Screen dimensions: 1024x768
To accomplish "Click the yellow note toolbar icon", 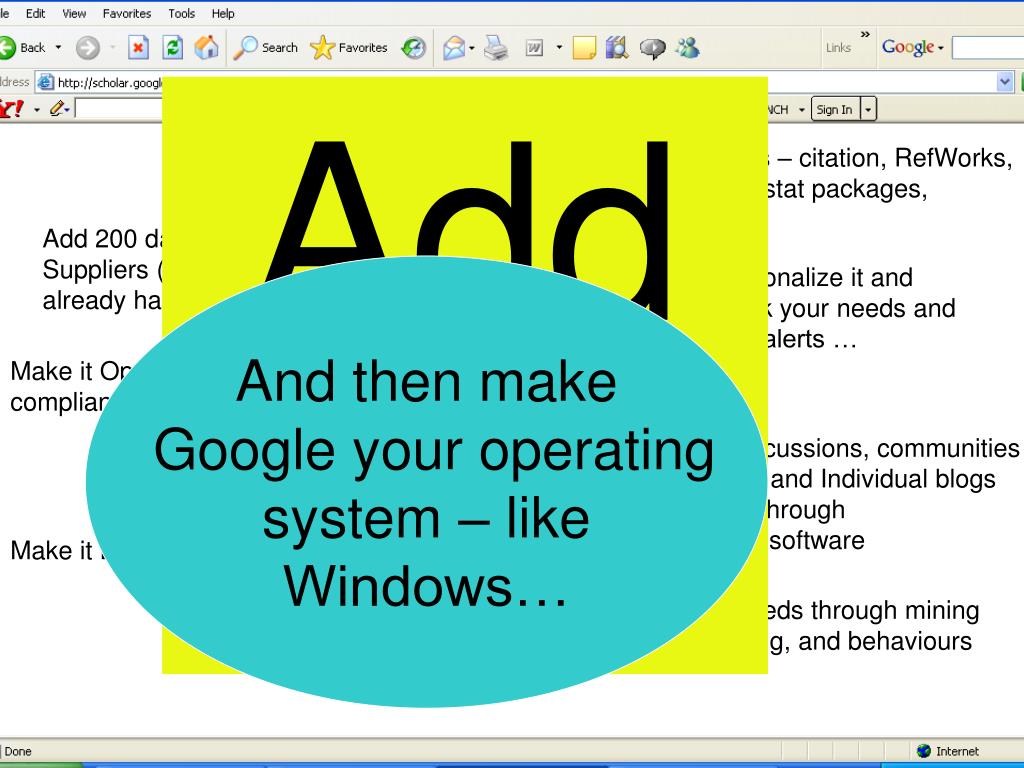I will 584,48.
